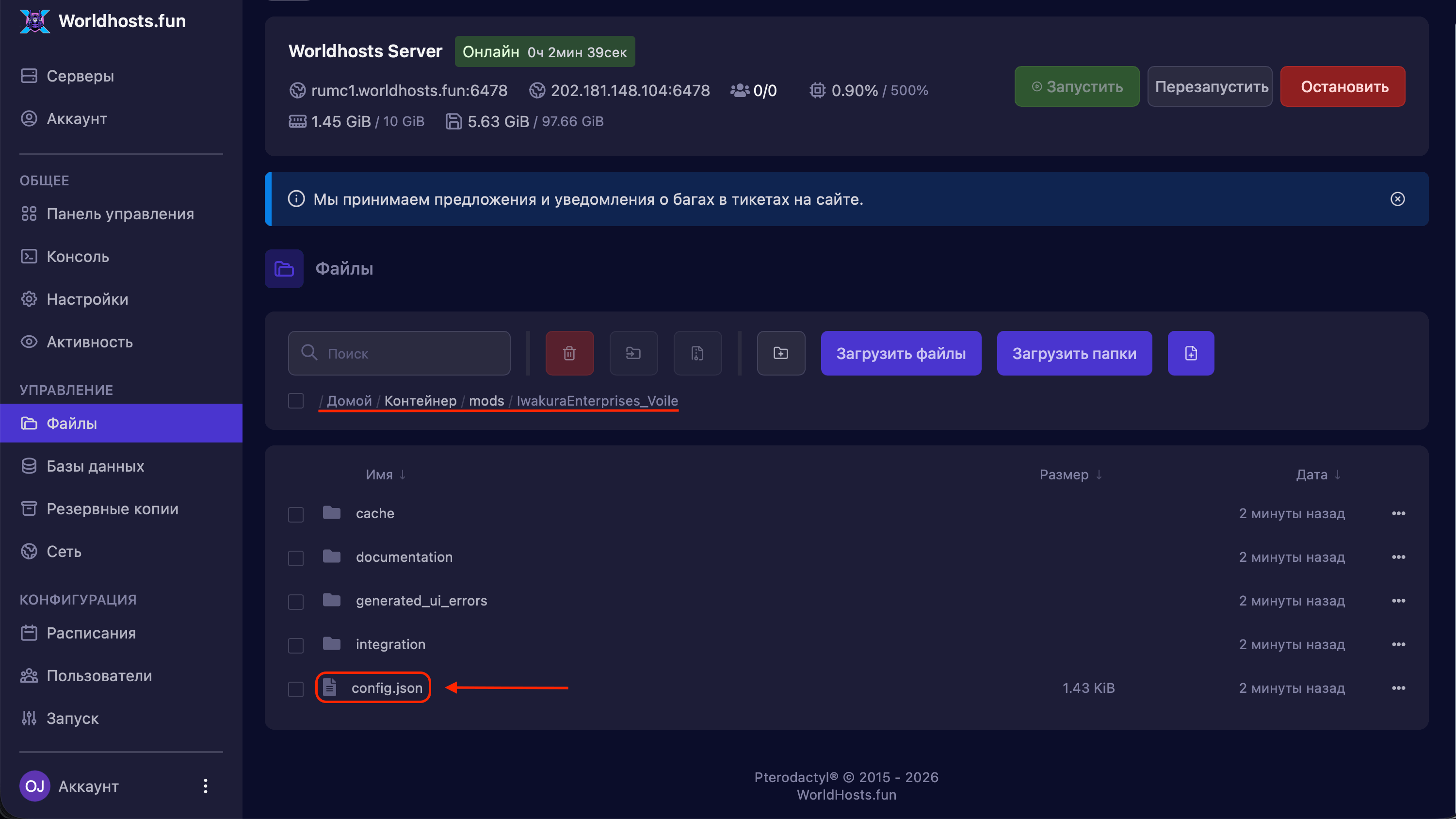Select the config.json checkbox
This screenshot has height=819, width=1456.
coord(295,689)
